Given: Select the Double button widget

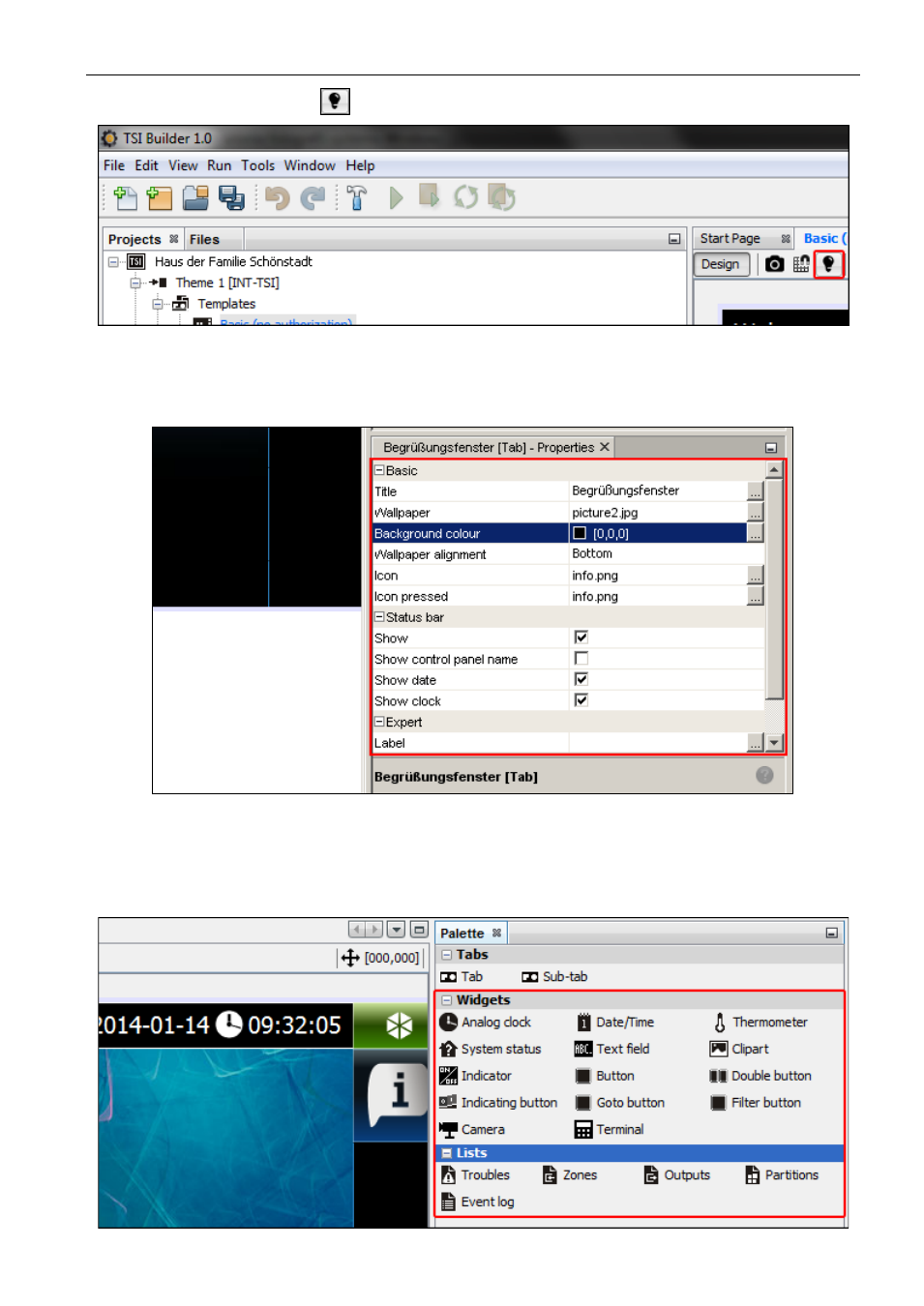Looking at the screenshot, I should (x=760, y=1076).
